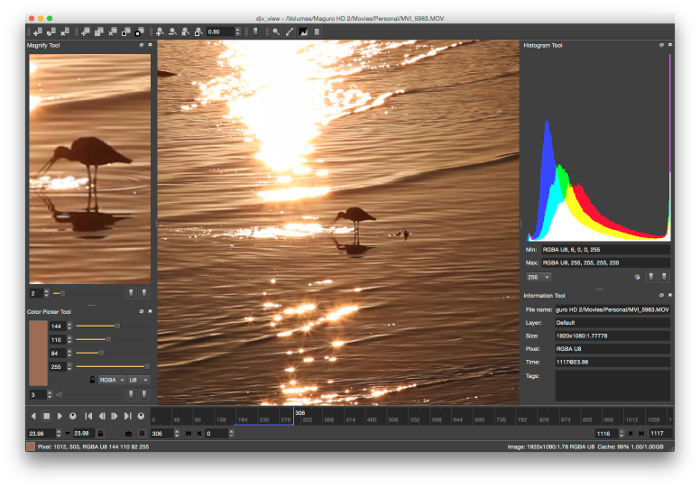Click the new window icon in toolbar
Image resolution: width=700 pixels, height=489 pixels.
(86, 32)
